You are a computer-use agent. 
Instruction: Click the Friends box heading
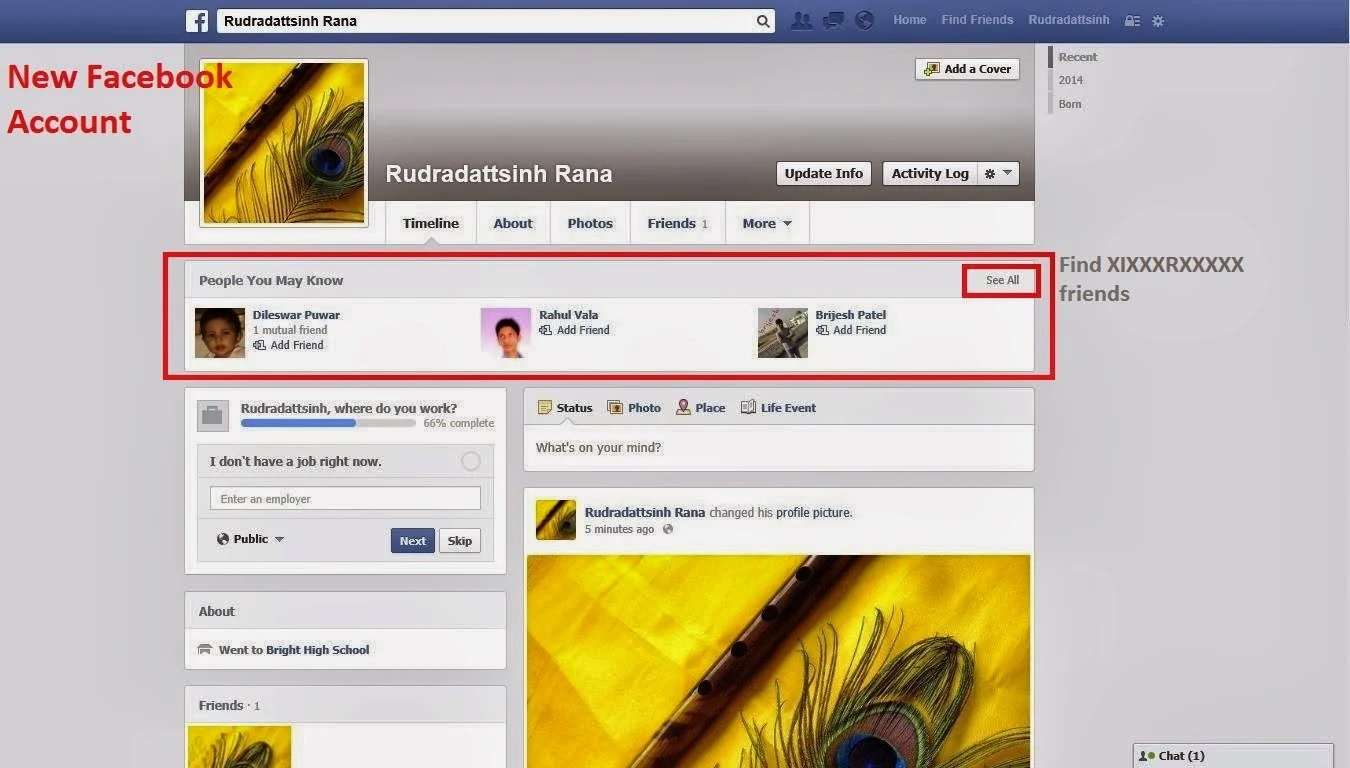tap(221, 706)
